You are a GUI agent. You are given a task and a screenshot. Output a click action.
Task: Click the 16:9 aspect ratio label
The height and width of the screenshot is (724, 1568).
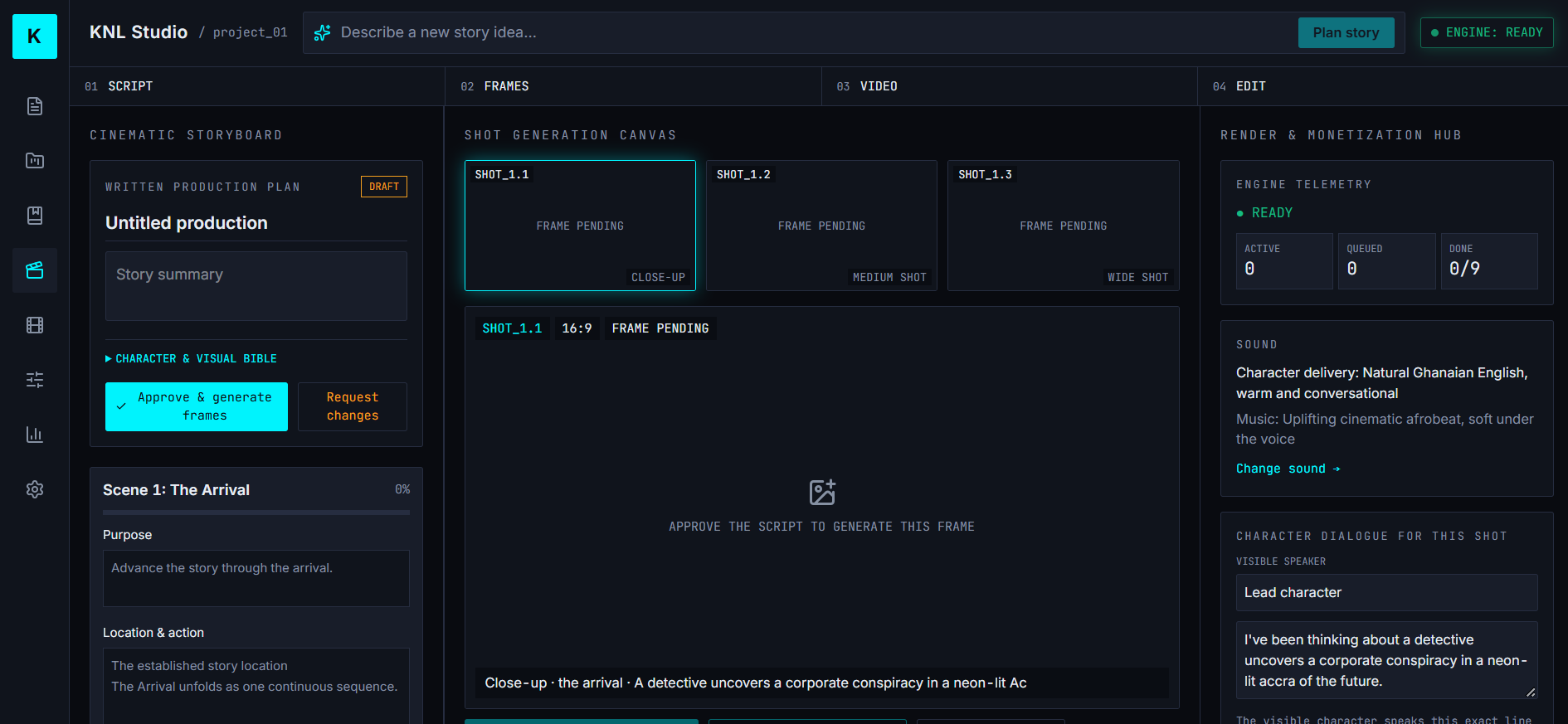[x=577, y=328]
